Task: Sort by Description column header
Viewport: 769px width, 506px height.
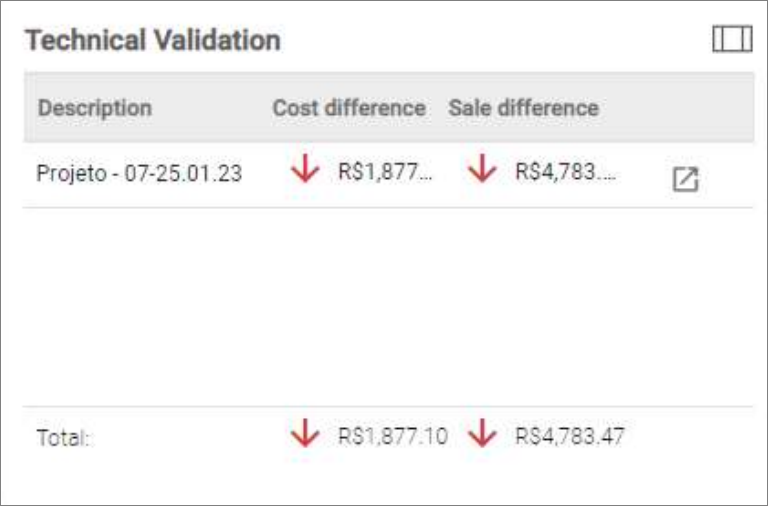Action: pos(95,108)
